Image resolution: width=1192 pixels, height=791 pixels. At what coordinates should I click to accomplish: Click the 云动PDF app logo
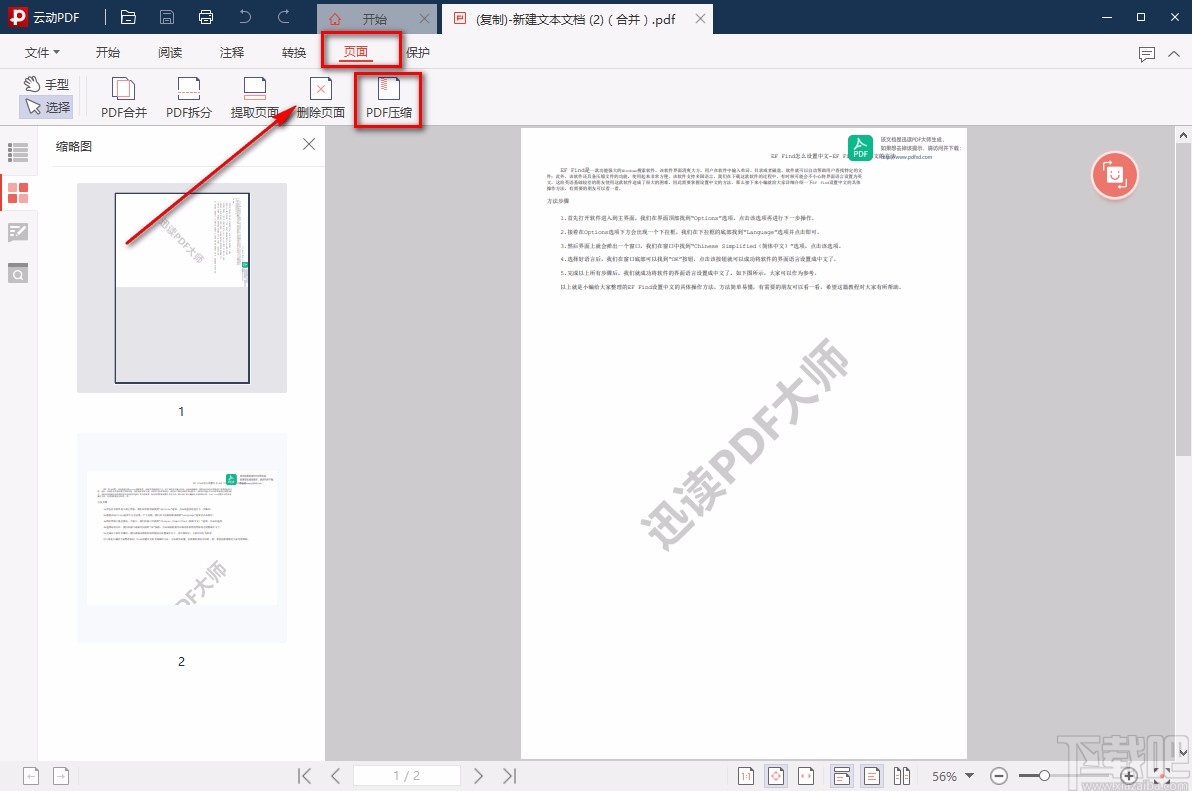(x=17, y=17)
